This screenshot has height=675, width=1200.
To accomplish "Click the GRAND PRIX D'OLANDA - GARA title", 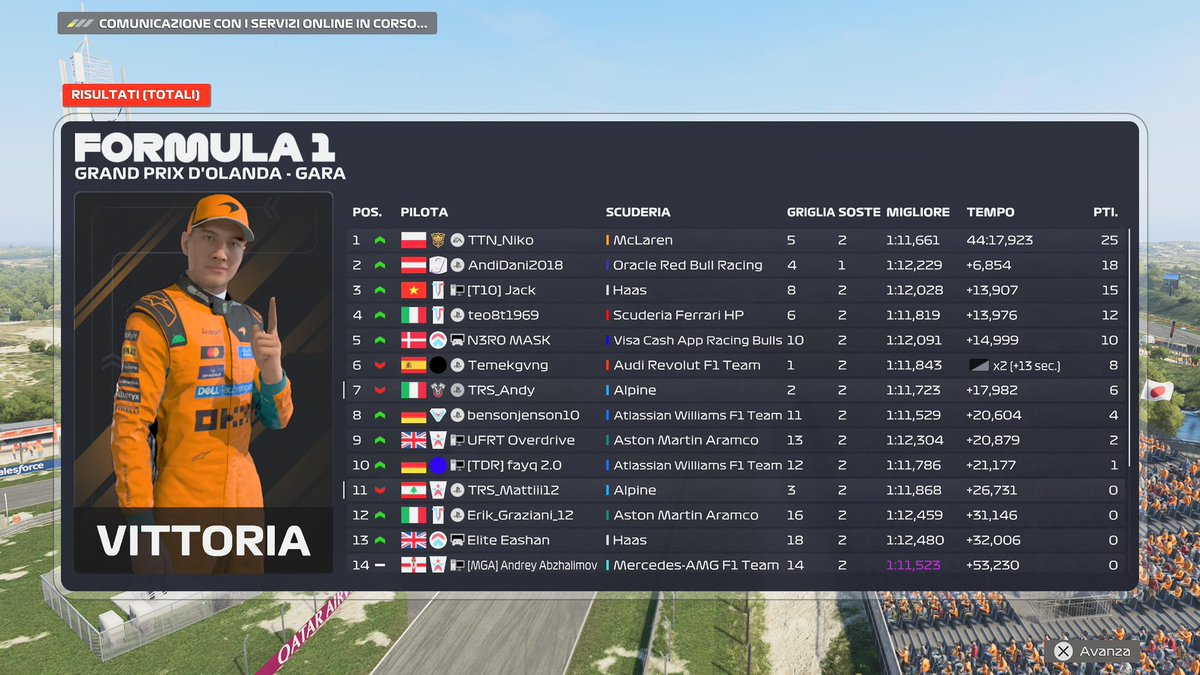I will pos(210,173).
